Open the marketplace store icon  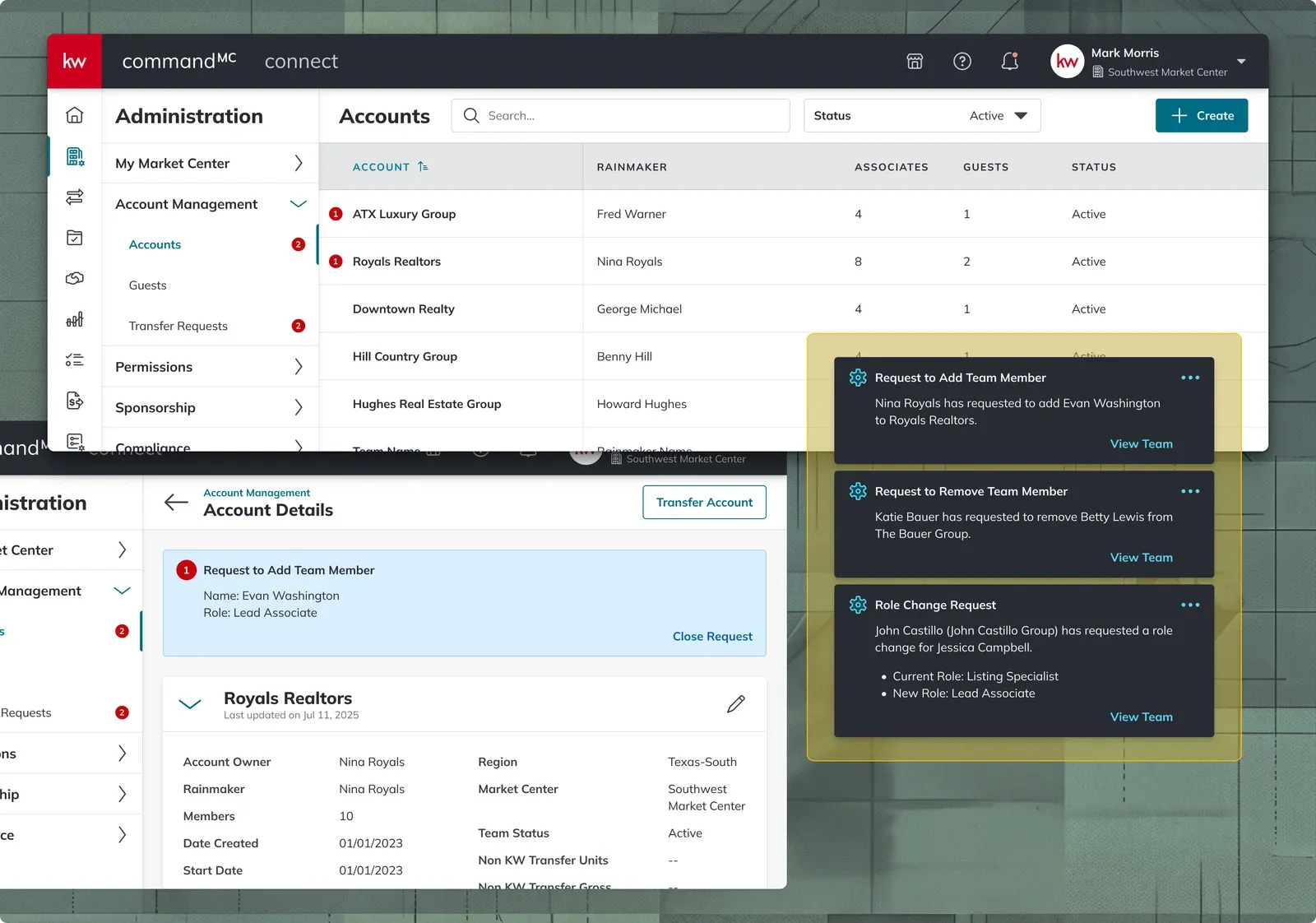click(x=915, y=61)
